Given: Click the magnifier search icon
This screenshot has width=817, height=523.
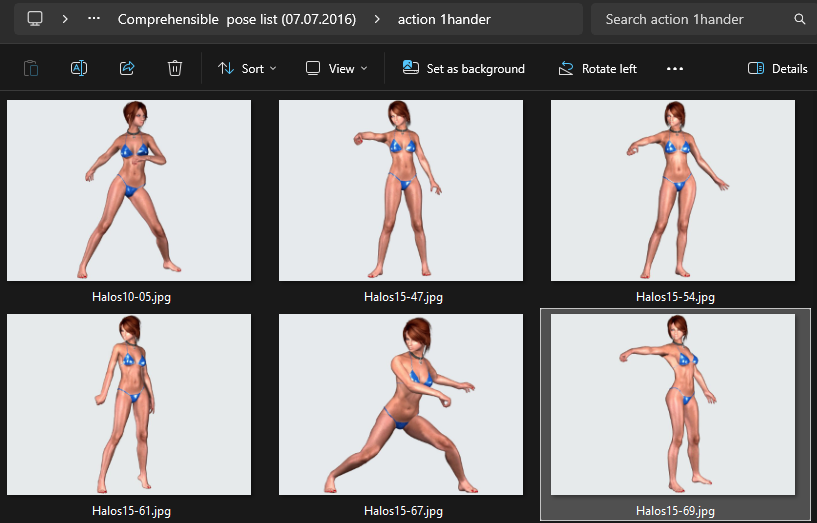Looking at the screenshot, I should (x=799, y=19).
